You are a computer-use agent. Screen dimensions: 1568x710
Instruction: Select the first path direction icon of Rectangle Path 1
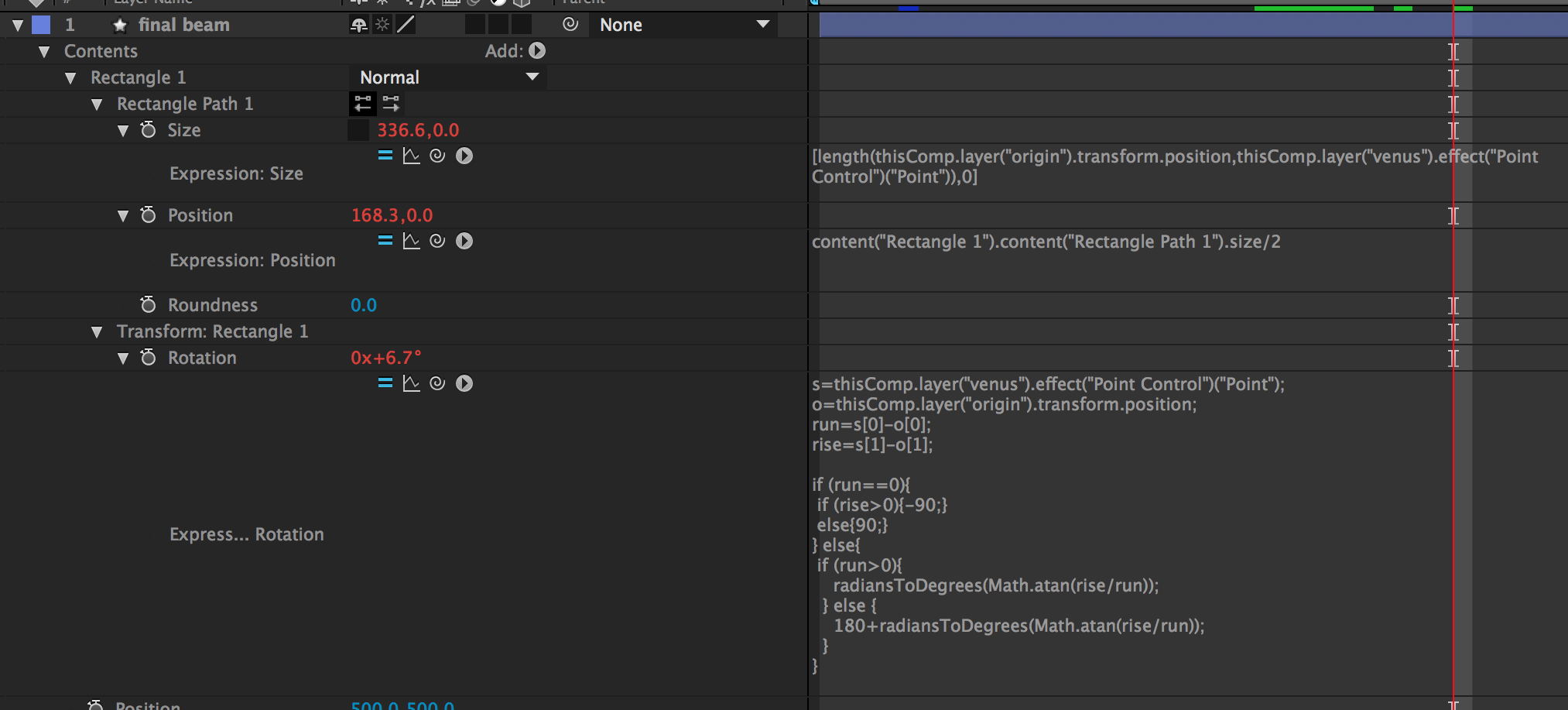point(362,103)
